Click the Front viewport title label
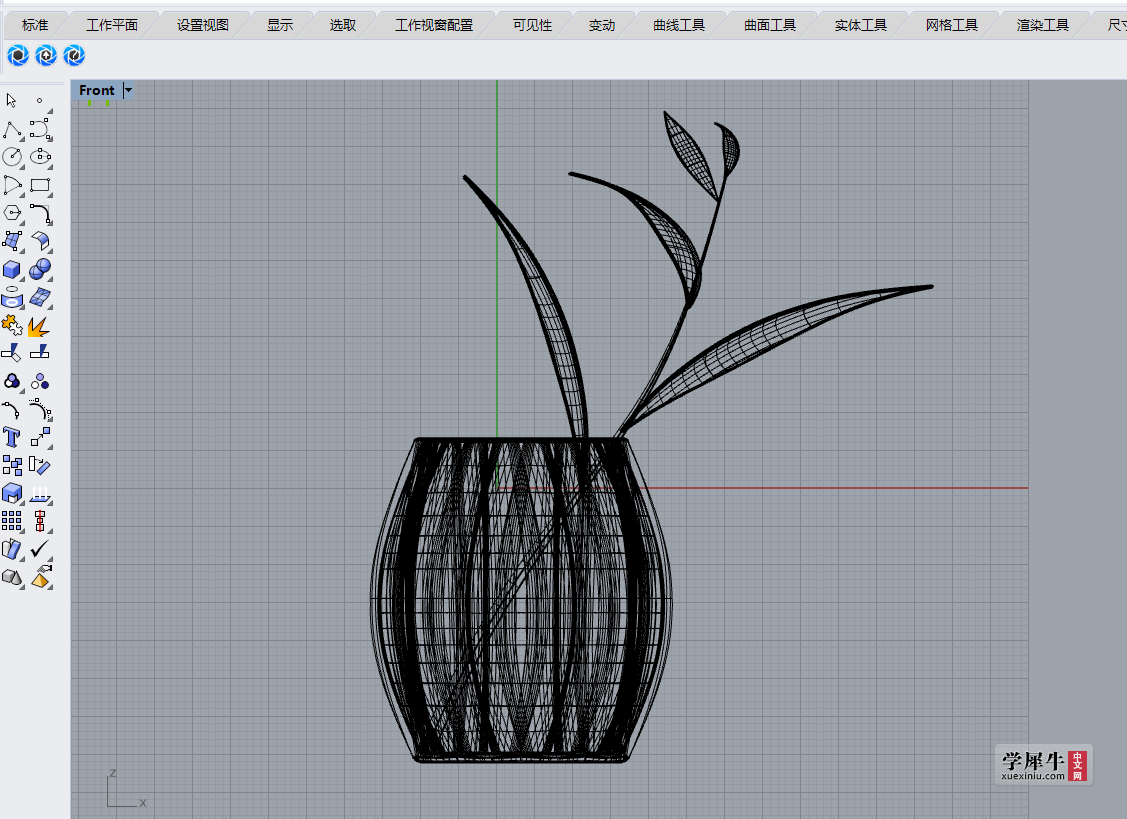 pyautogui.click(x=96, y=90)
